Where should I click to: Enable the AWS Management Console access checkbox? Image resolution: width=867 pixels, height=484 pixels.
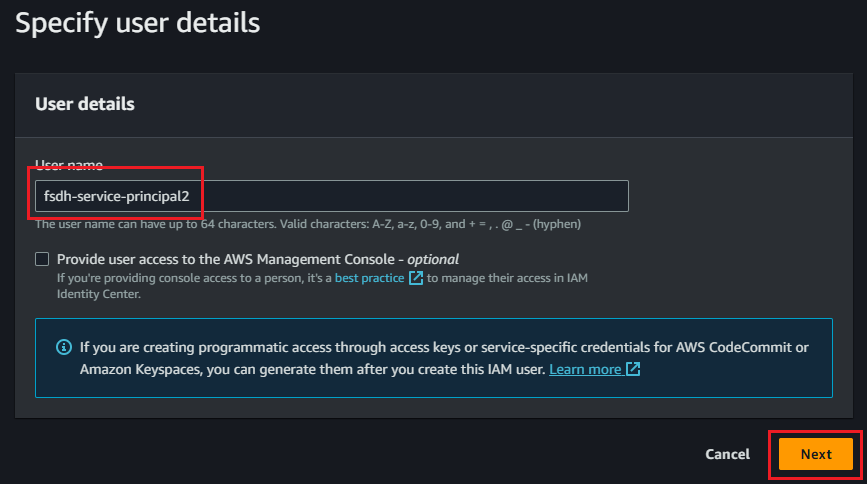42,259
